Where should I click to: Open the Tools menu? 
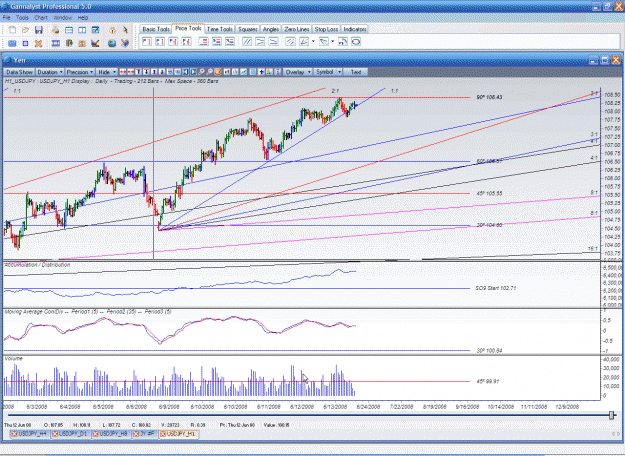click(22, 18)
